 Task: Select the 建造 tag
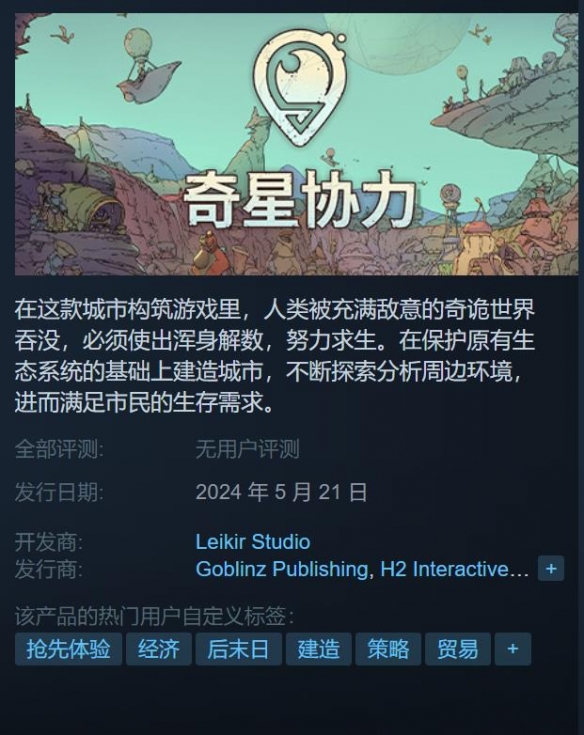[319, 649]
